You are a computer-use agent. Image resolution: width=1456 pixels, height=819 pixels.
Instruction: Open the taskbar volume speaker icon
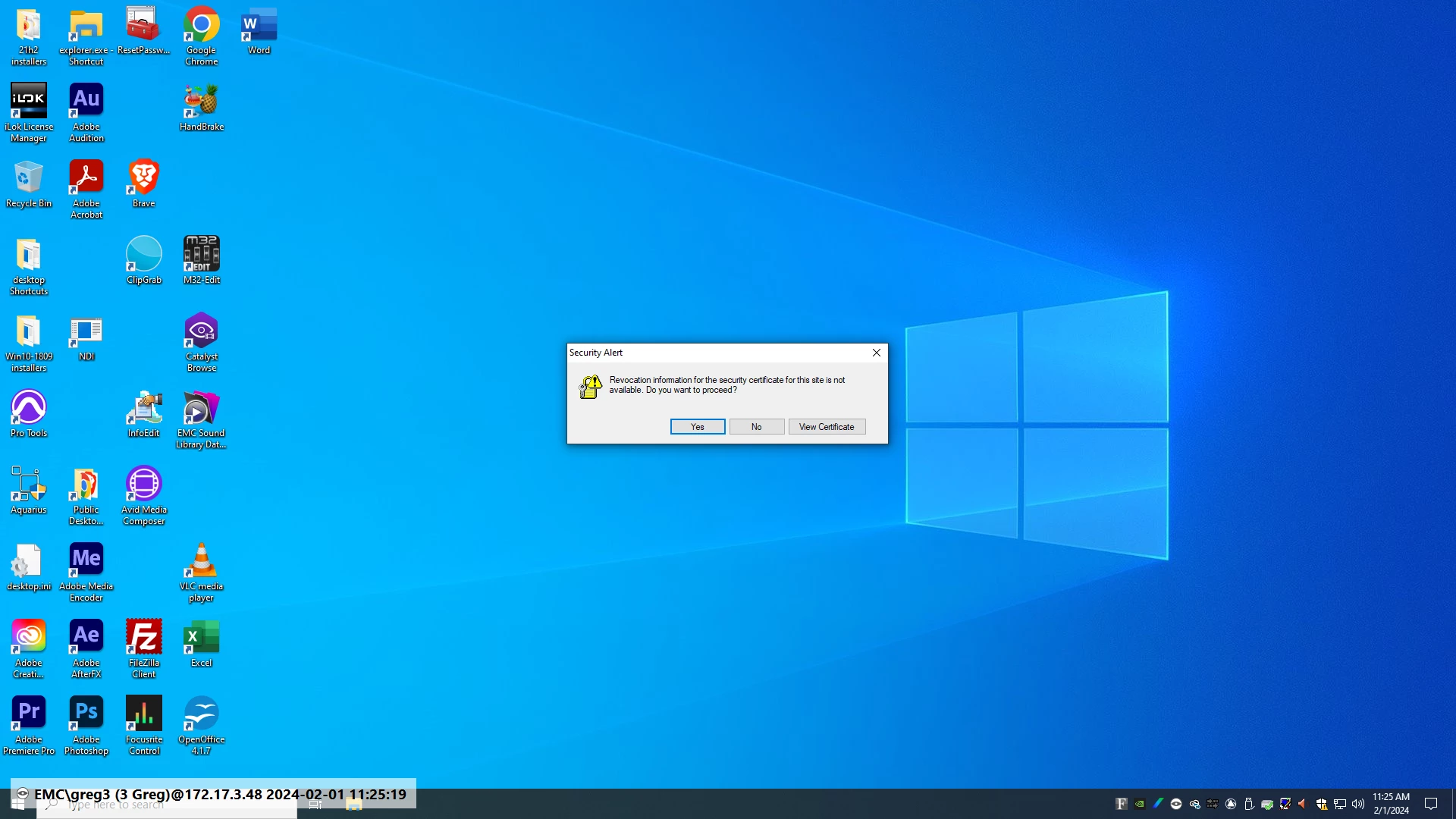click(x=1357, y=804)
